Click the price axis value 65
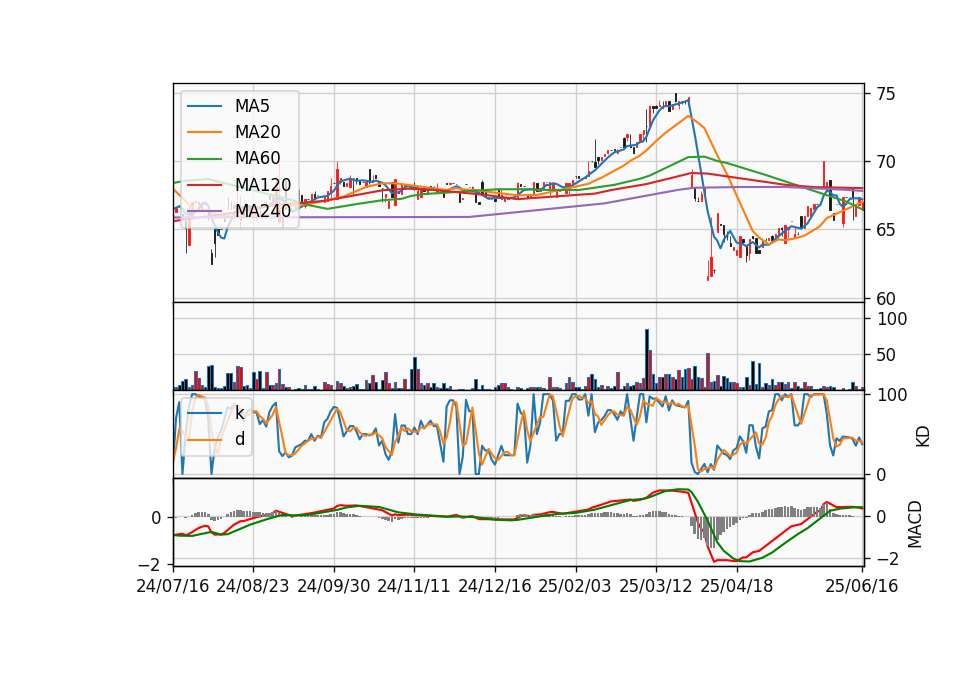This screenshot has width=960, height=690. point(885,230)
